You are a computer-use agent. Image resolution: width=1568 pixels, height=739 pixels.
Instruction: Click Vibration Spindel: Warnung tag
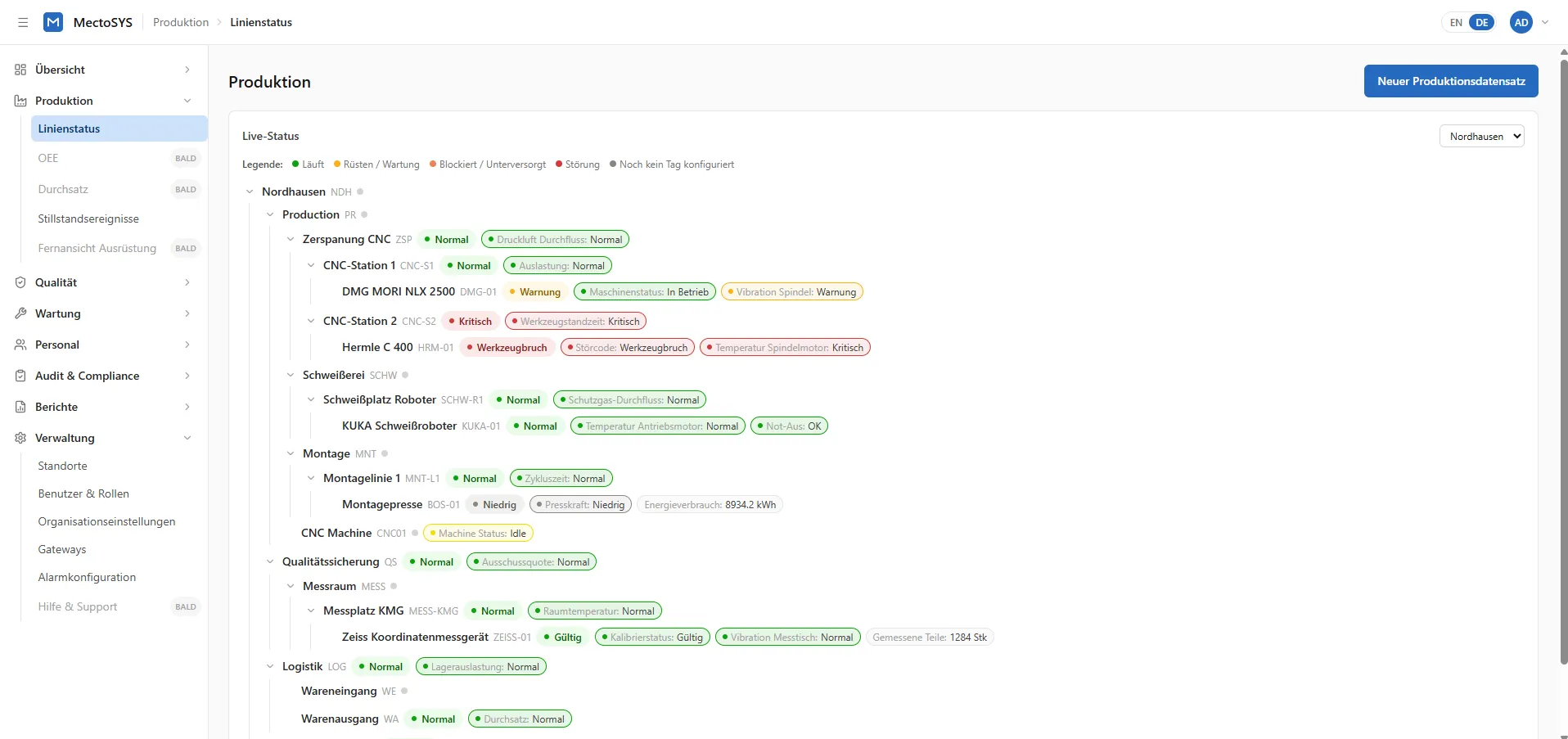792,291
